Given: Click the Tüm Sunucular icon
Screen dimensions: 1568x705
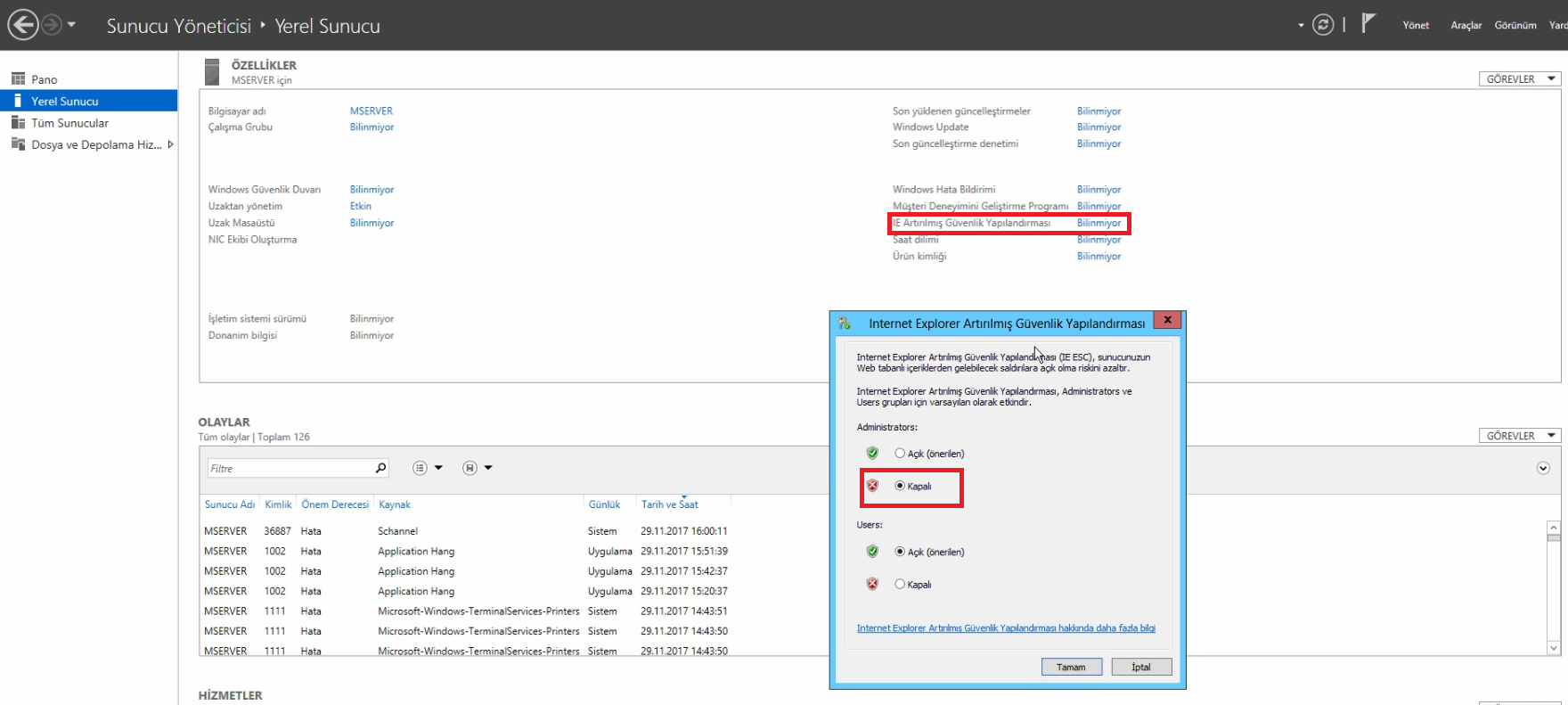Looking at the screenshot, I should pos(18,122).
